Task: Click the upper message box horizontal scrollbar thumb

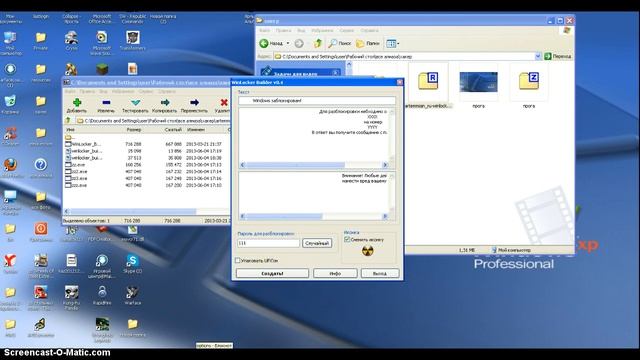Action: pos(296,164)
